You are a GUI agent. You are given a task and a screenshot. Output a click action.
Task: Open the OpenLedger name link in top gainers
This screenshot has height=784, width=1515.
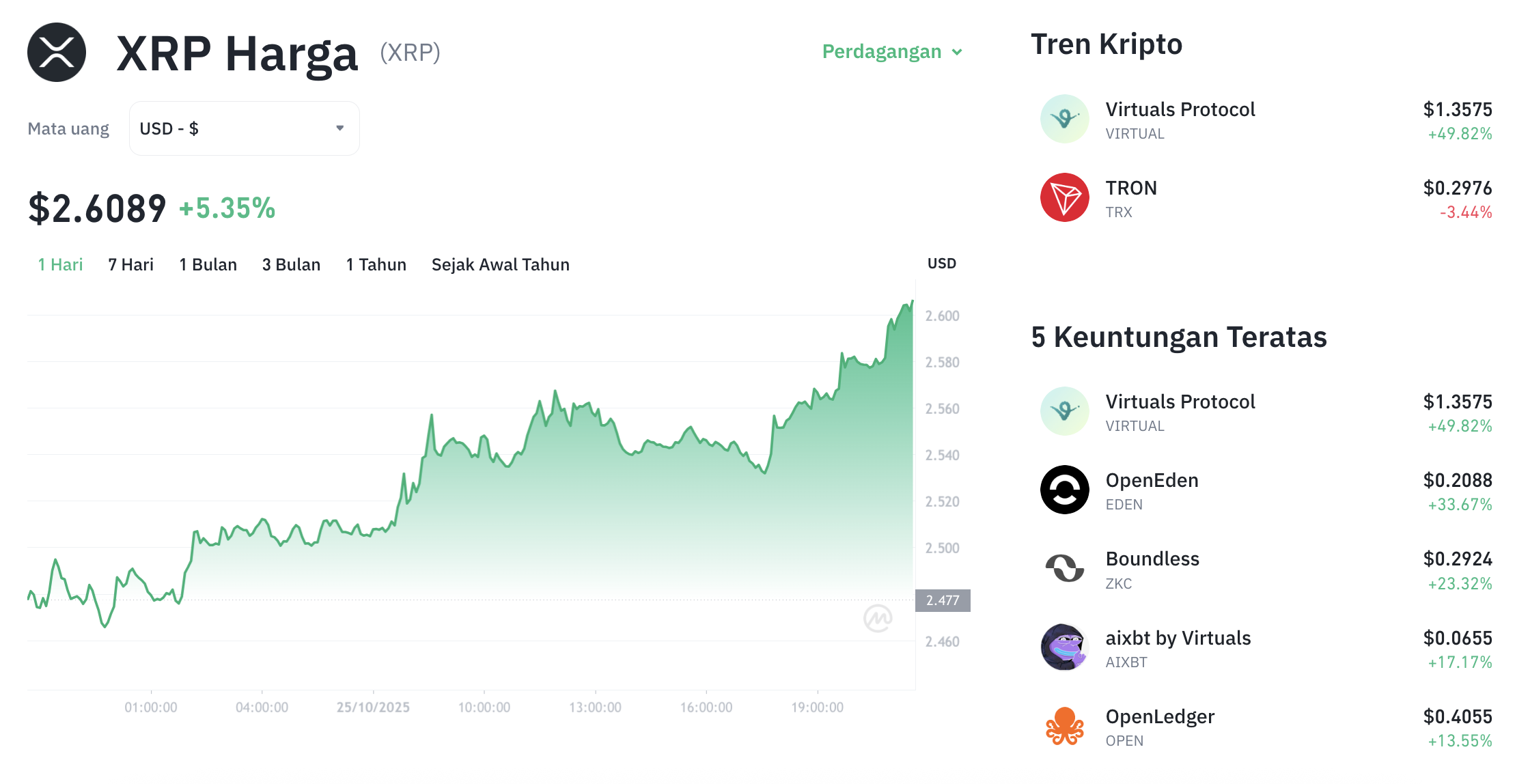click(1160, 716)
